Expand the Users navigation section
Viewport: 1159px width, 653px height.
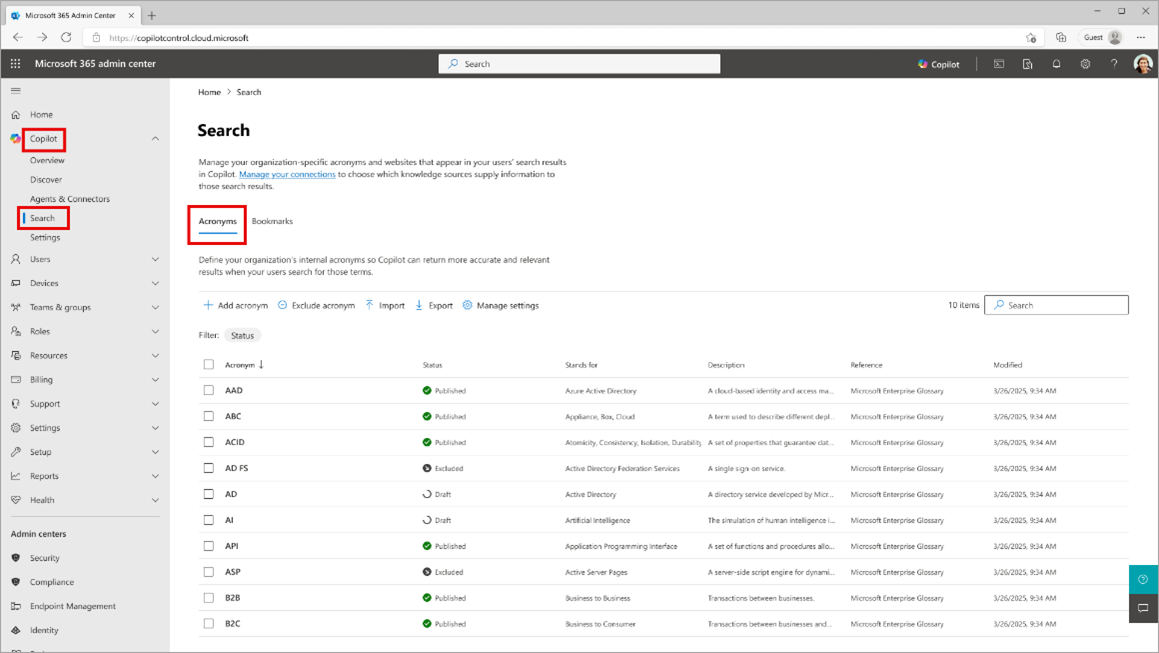coord(155,260)
